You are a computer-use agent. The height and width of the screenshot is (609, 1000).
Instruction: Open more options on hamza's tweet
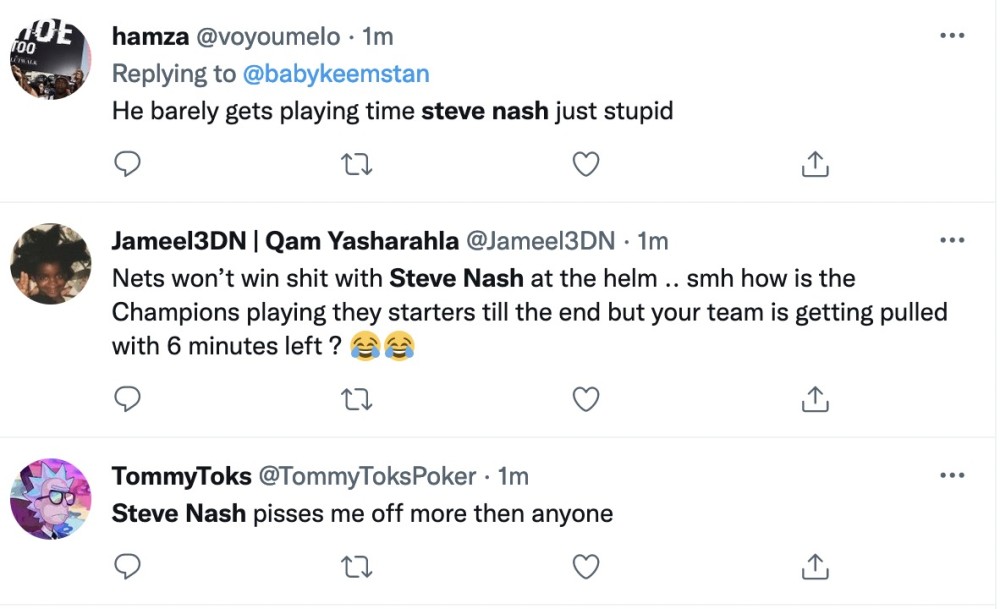[953, 36]
